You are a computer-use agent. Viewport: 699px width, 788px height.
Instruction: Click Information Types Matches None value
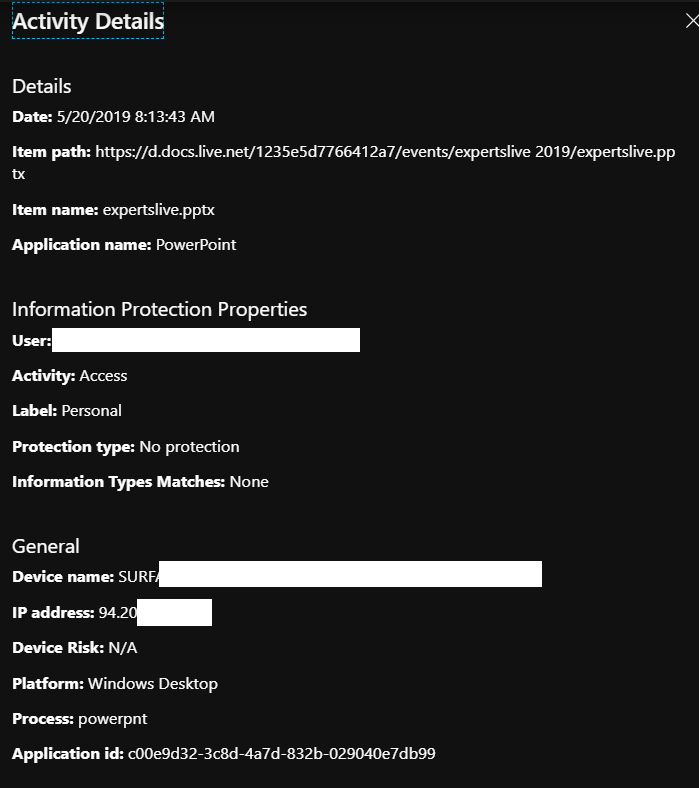(x=249, y=482)
